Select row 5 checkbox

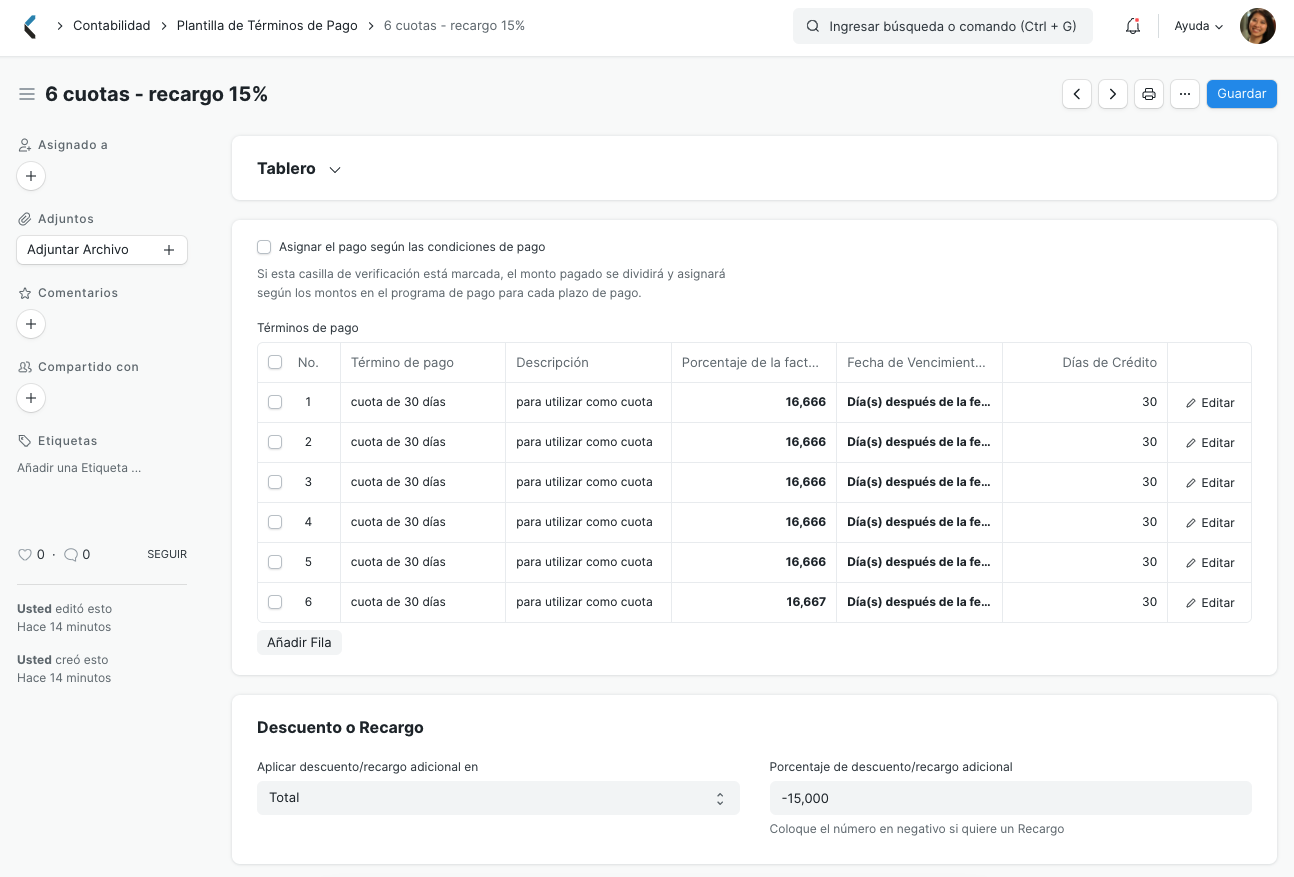(x=275, y=562)
